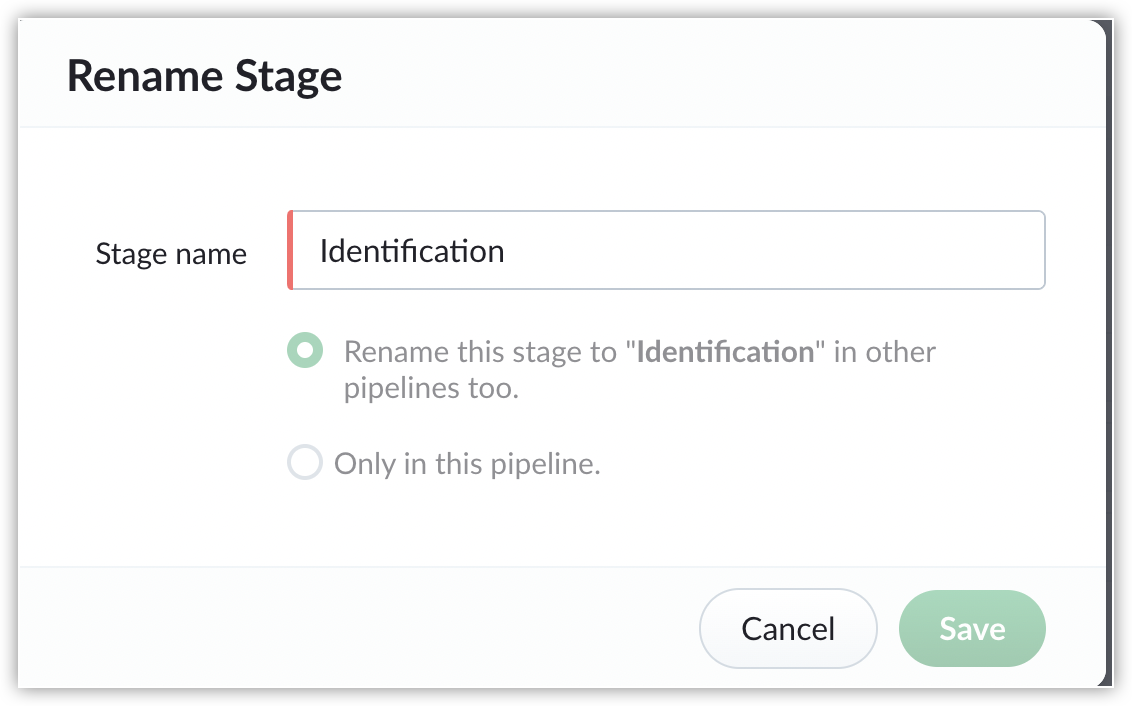Click the 'Only in this pipeline.' label text
This screenshot has height=706, width=1132.
(x=467, y=464)
